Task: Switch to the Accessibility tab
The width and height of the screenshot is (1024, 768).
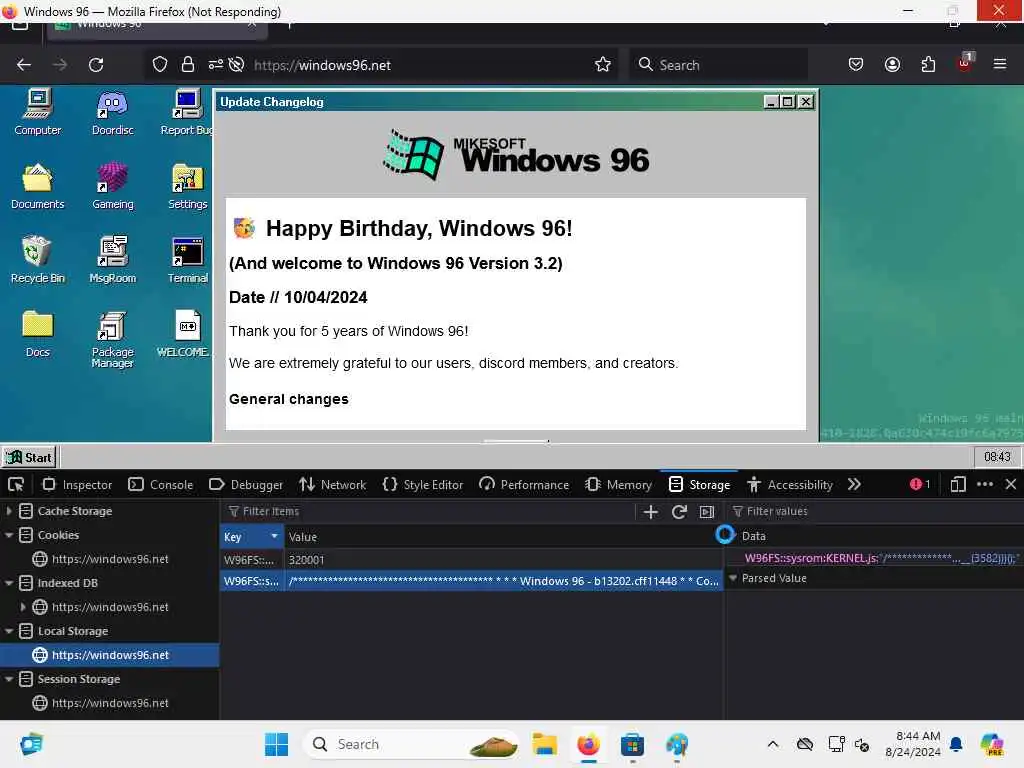Action: click(790, 485)
